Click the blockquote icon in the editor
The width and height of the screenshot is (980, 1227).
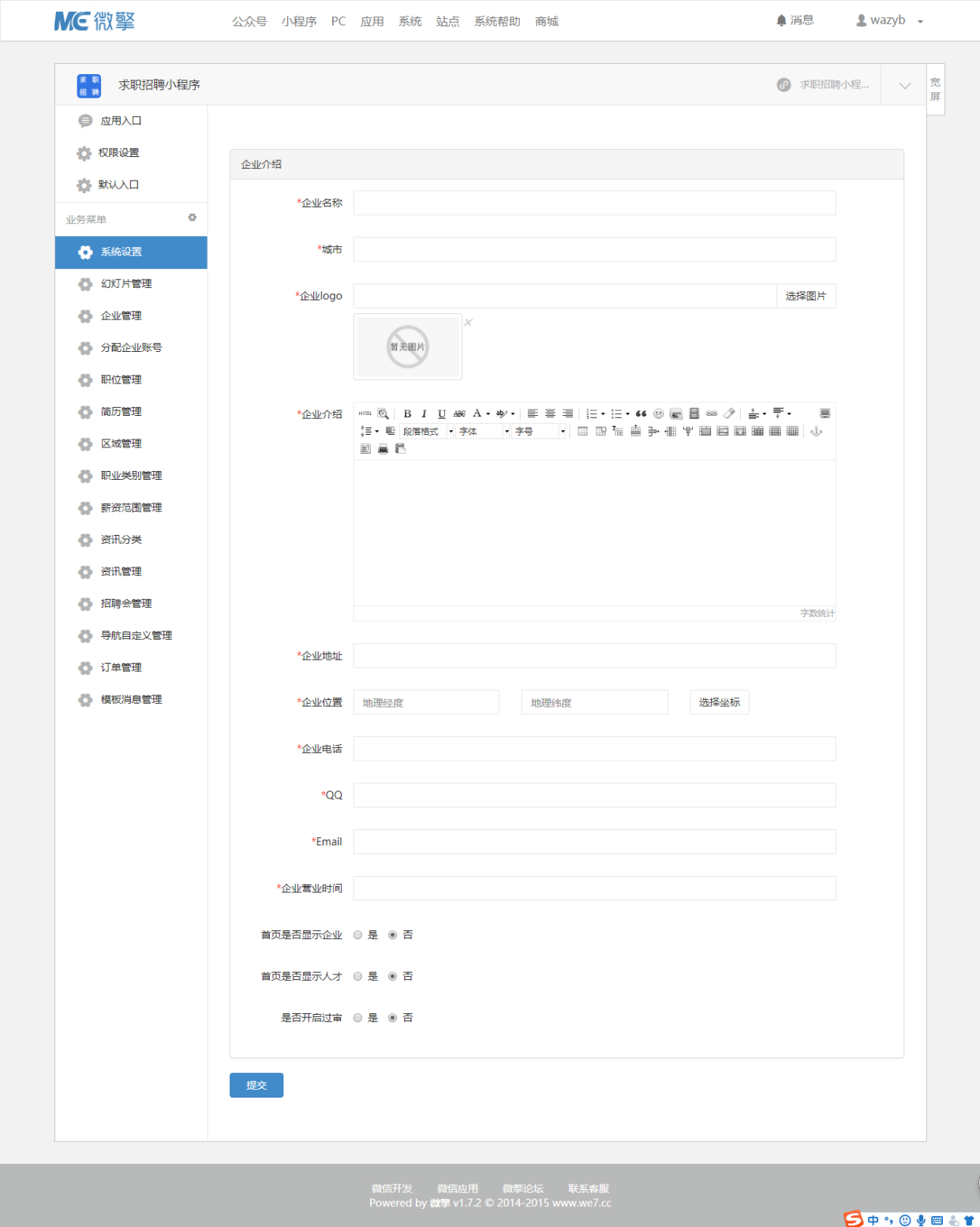coord(641,413)
